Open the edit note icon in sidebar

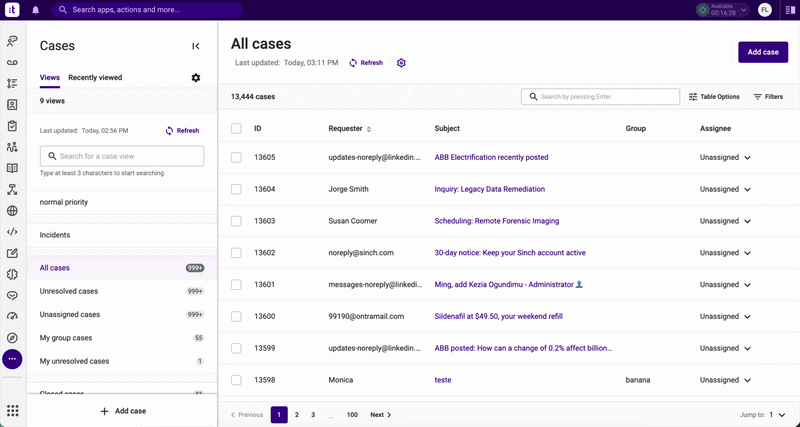[12, 253]
